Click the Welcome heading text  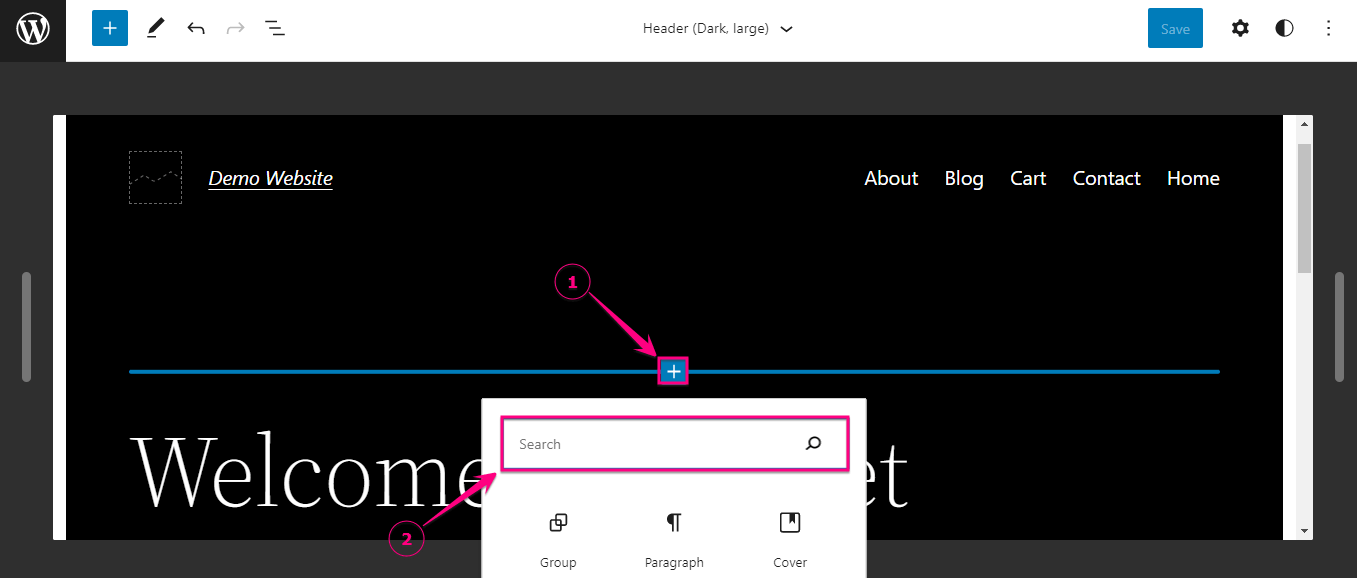[306, 472]
